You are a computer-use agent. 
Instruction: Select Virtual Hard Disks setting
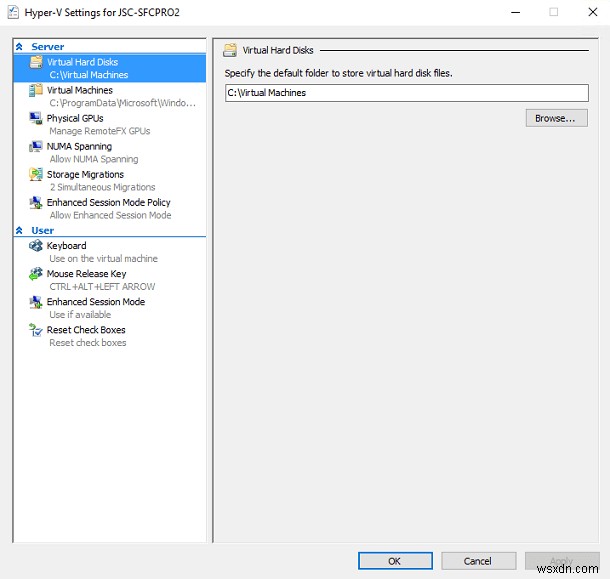pos(110,68)
